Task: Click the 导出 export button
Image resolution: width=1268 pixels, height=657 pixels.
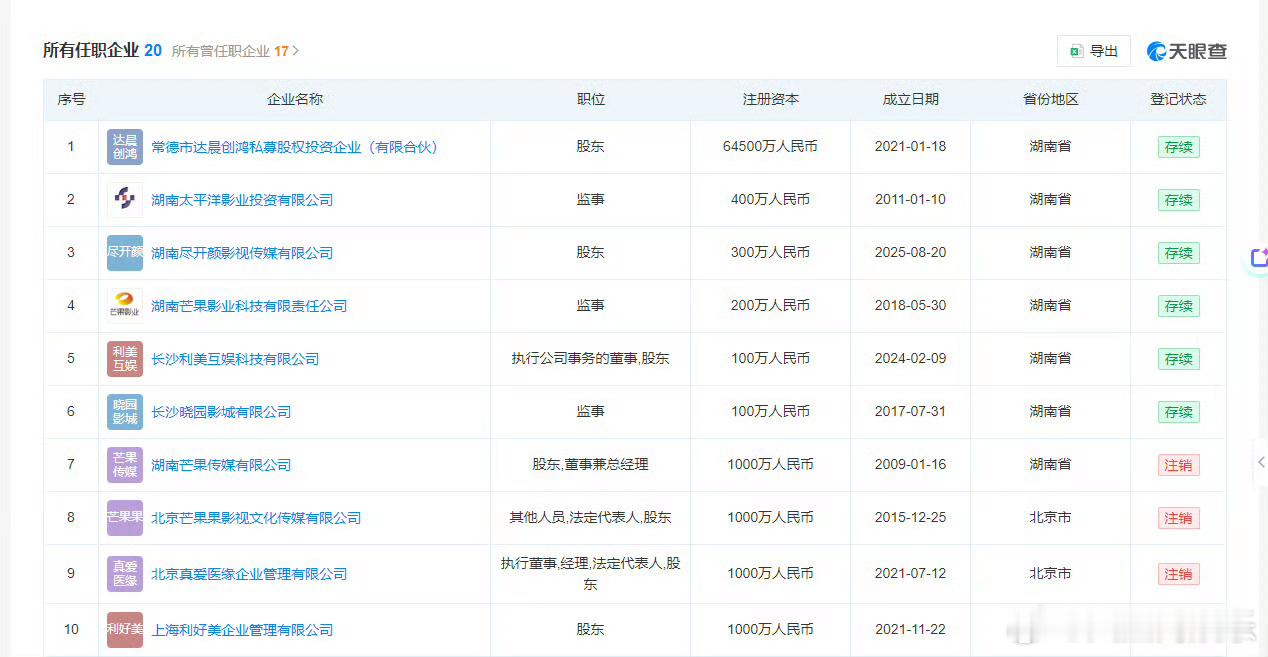Action: pos(1094,50)
